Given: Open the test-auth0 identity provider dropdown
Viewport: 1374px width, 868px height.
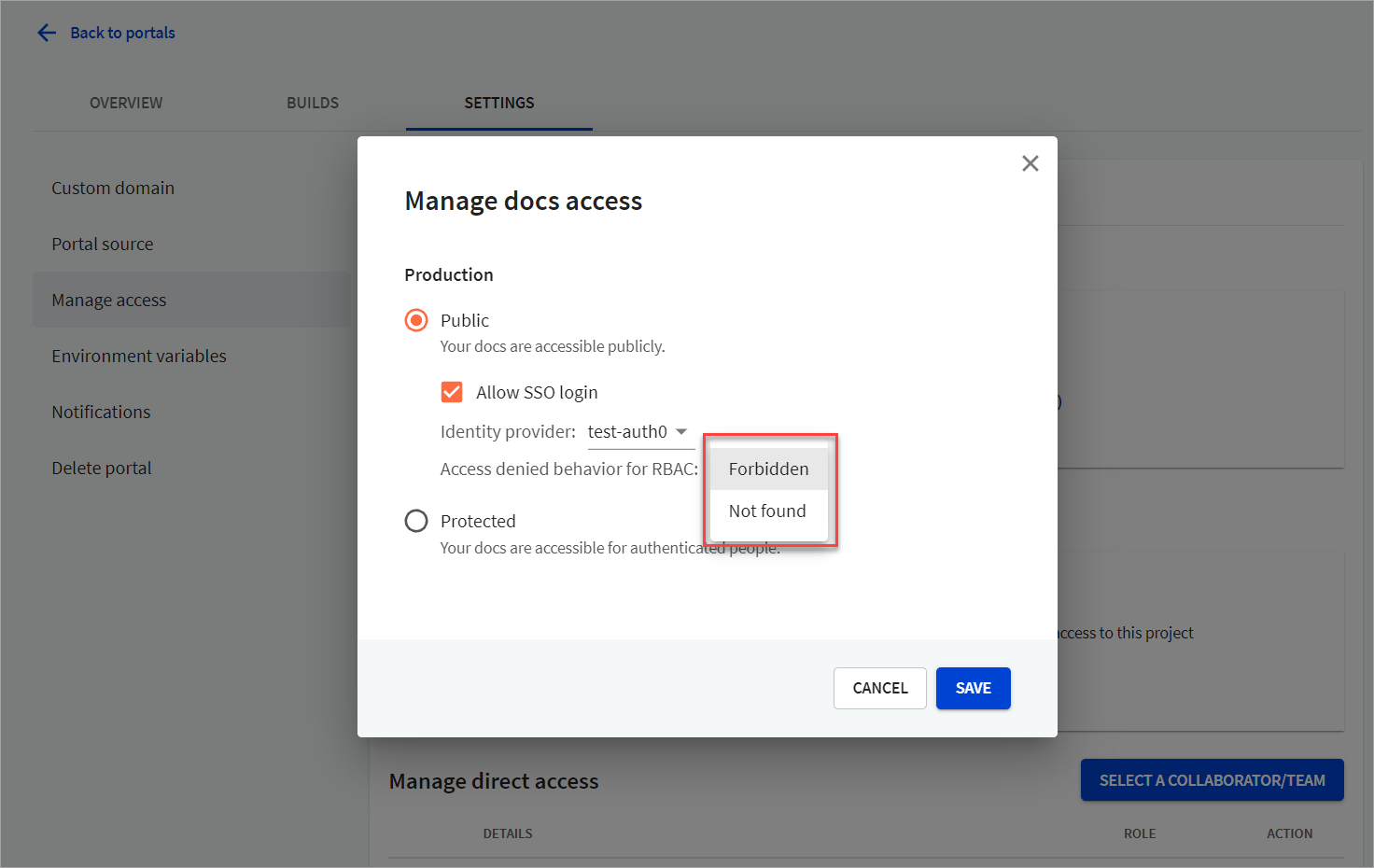Looking at the screenshot, I should (x=640, y=432).
